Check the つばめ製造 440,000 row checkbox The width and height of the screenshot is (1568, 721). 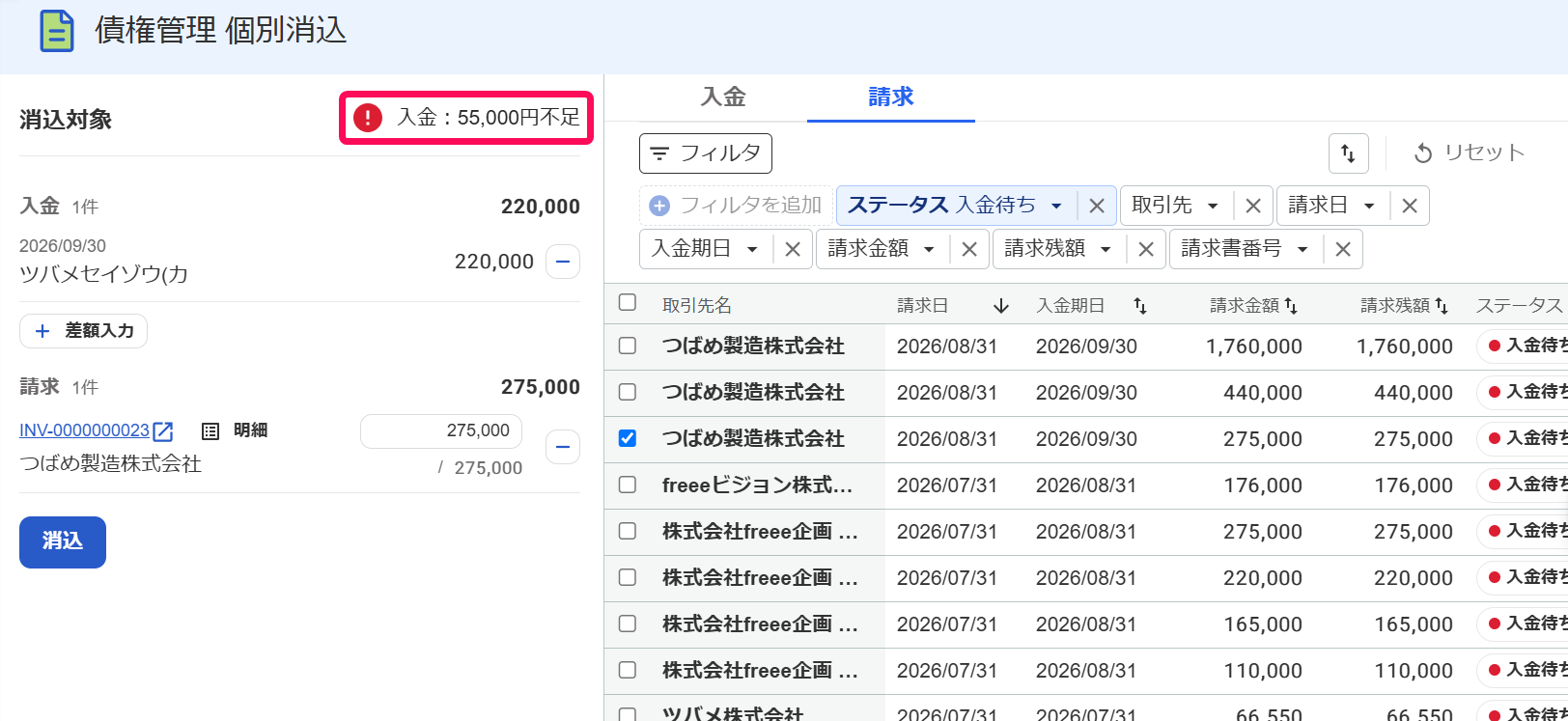tap(628, 392)
